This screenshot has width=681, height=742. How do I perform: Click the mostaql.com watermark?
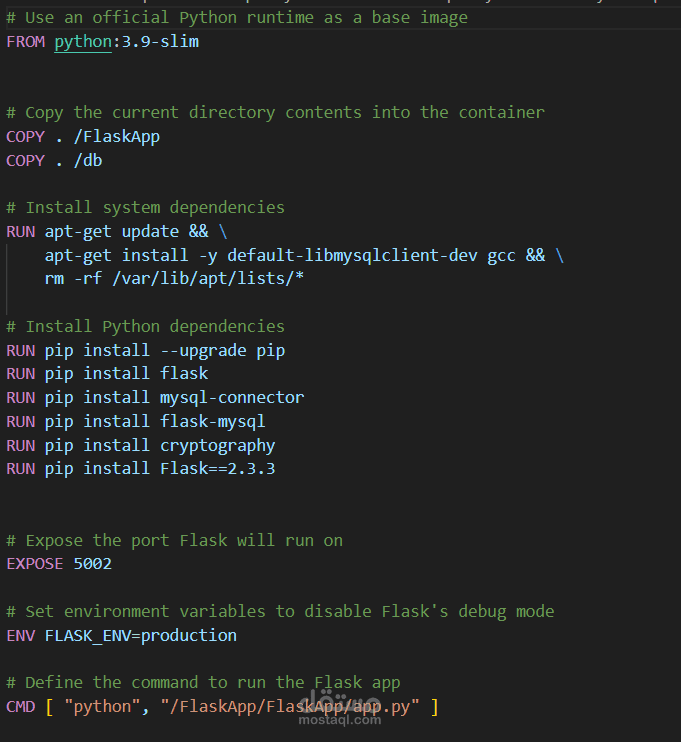tap(339, 720)
